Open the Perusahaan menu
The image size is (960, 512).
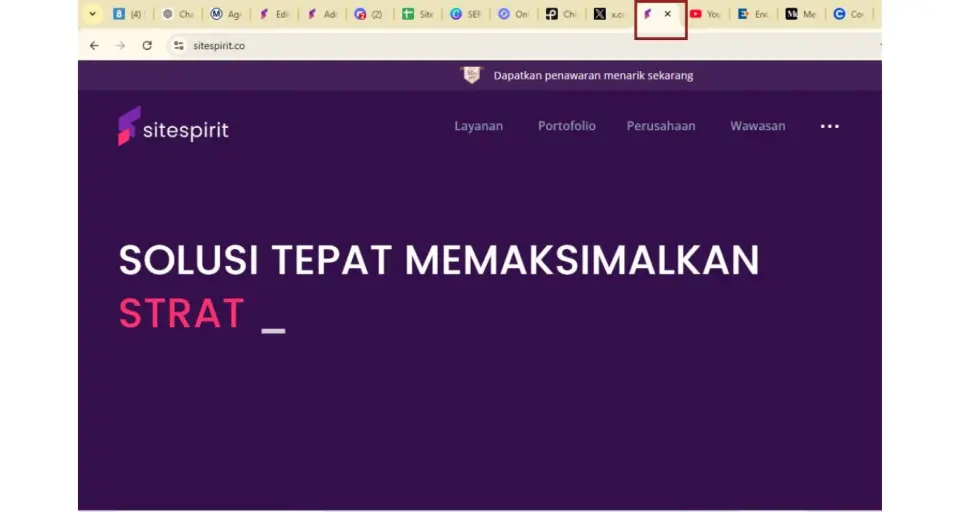pos(661,126)
